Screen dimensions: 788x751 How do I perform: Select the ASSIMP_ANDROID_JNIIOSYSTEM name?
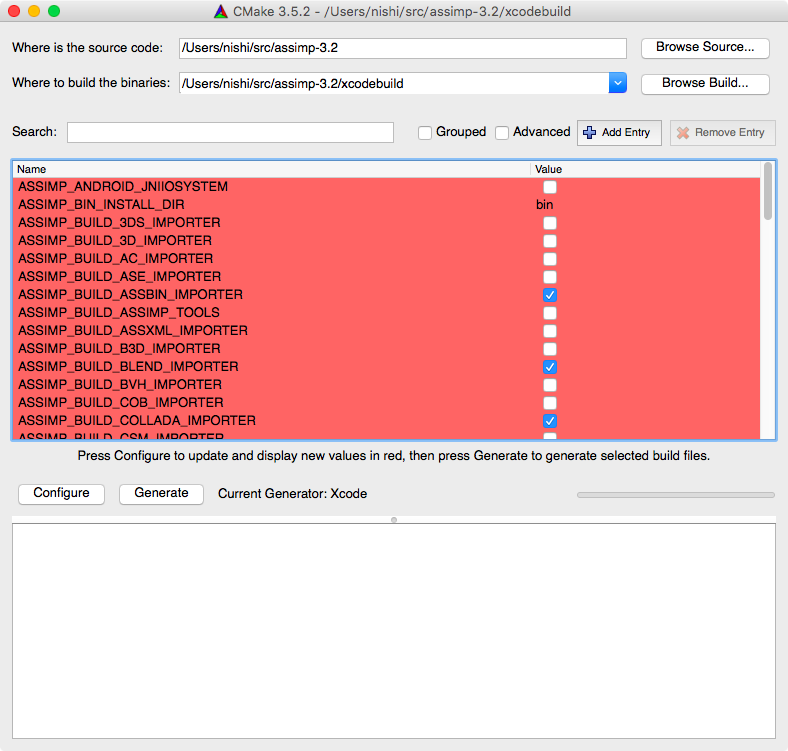click(123, 186)
